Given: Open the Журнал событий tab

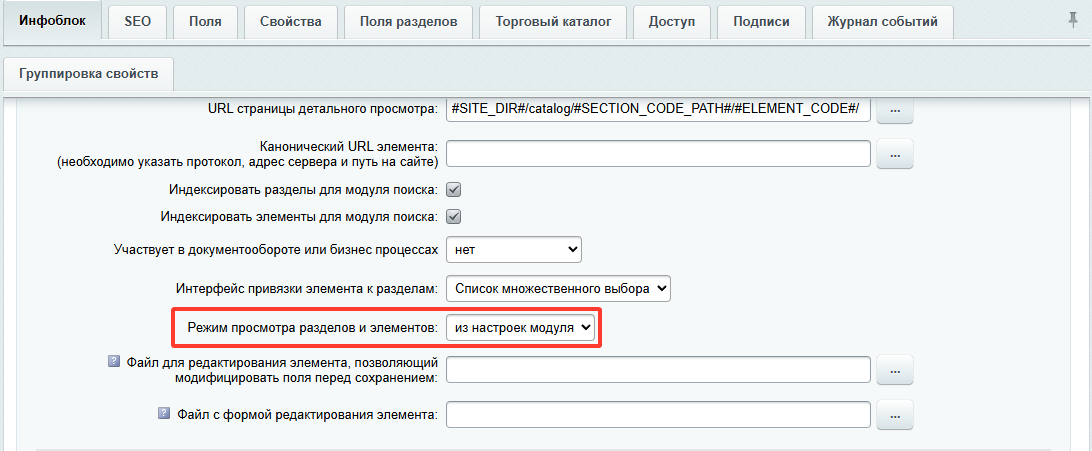Looking at the screenshot, I should point(882,22).
